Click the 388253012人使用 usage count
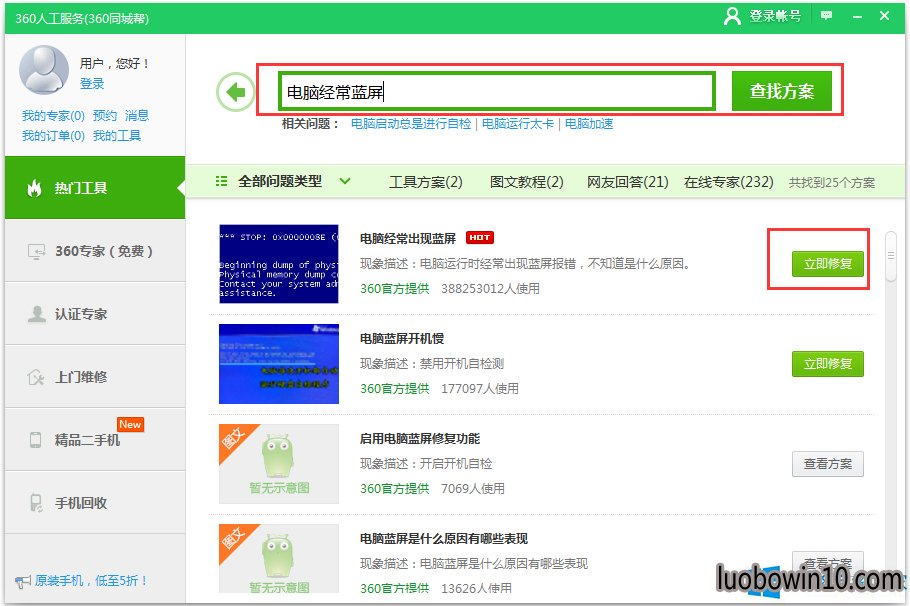Image resolution: width=910 pixels, height=606 pixels. 490,288
